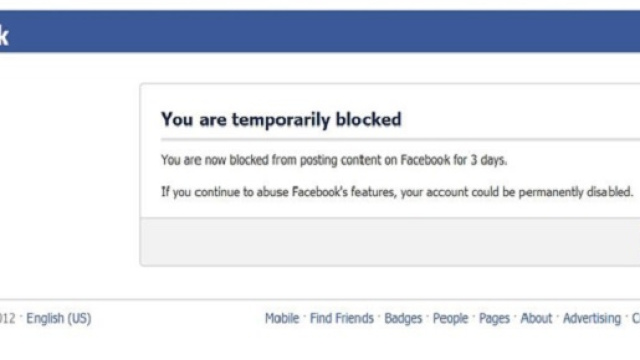
Task: Open the Badges footer link
Action: click(x=403, y=318)
